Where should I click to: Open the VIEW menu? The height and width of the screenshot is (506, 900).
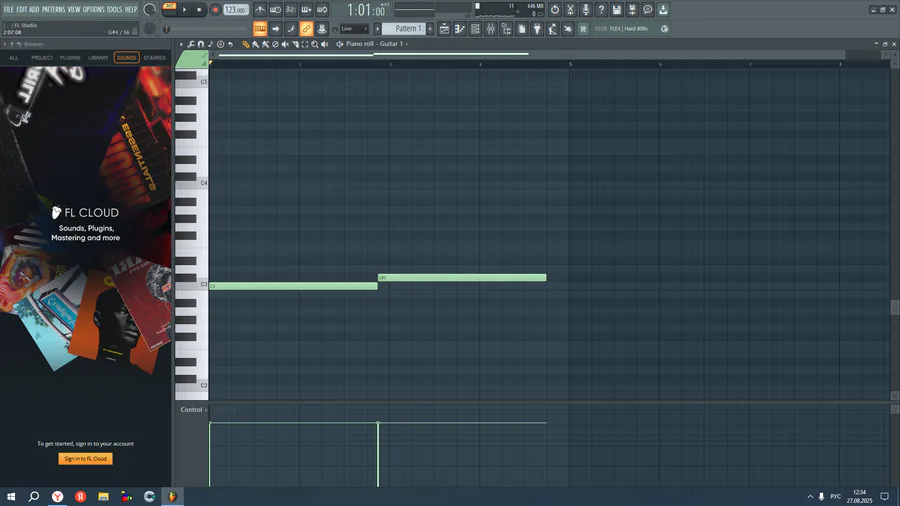(x=74, y=9)
